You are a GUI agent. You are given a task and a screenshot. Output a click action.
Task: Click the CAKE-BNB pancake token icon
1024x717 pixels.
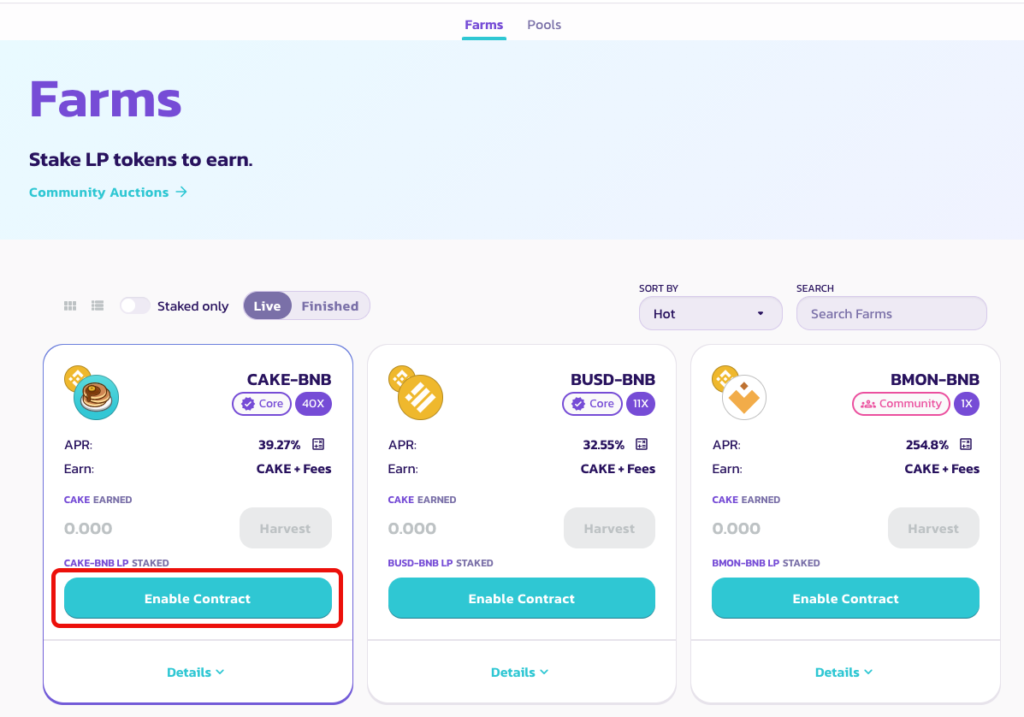point(96,397)
